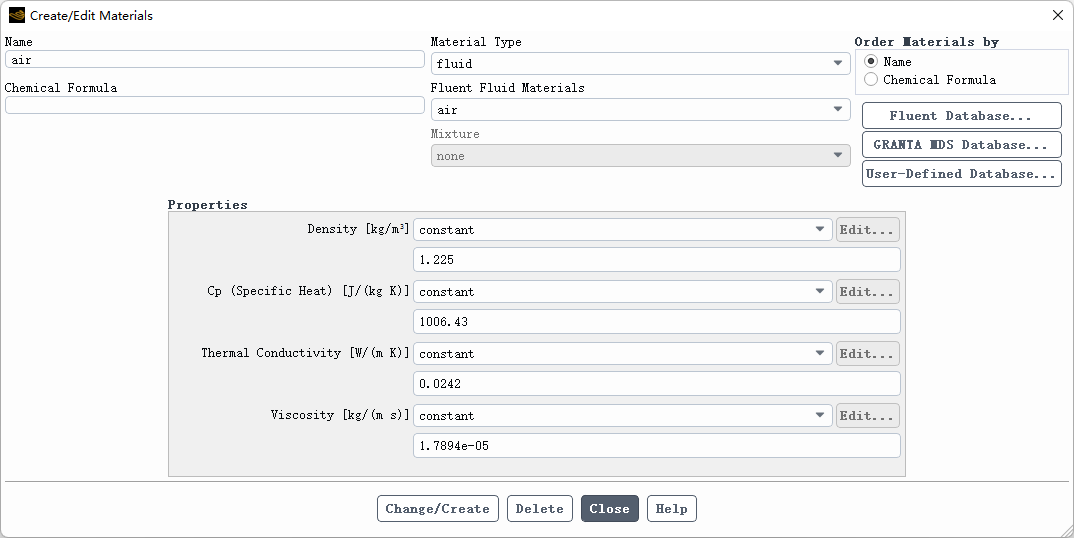Click the Density value field 1.225

656,261
